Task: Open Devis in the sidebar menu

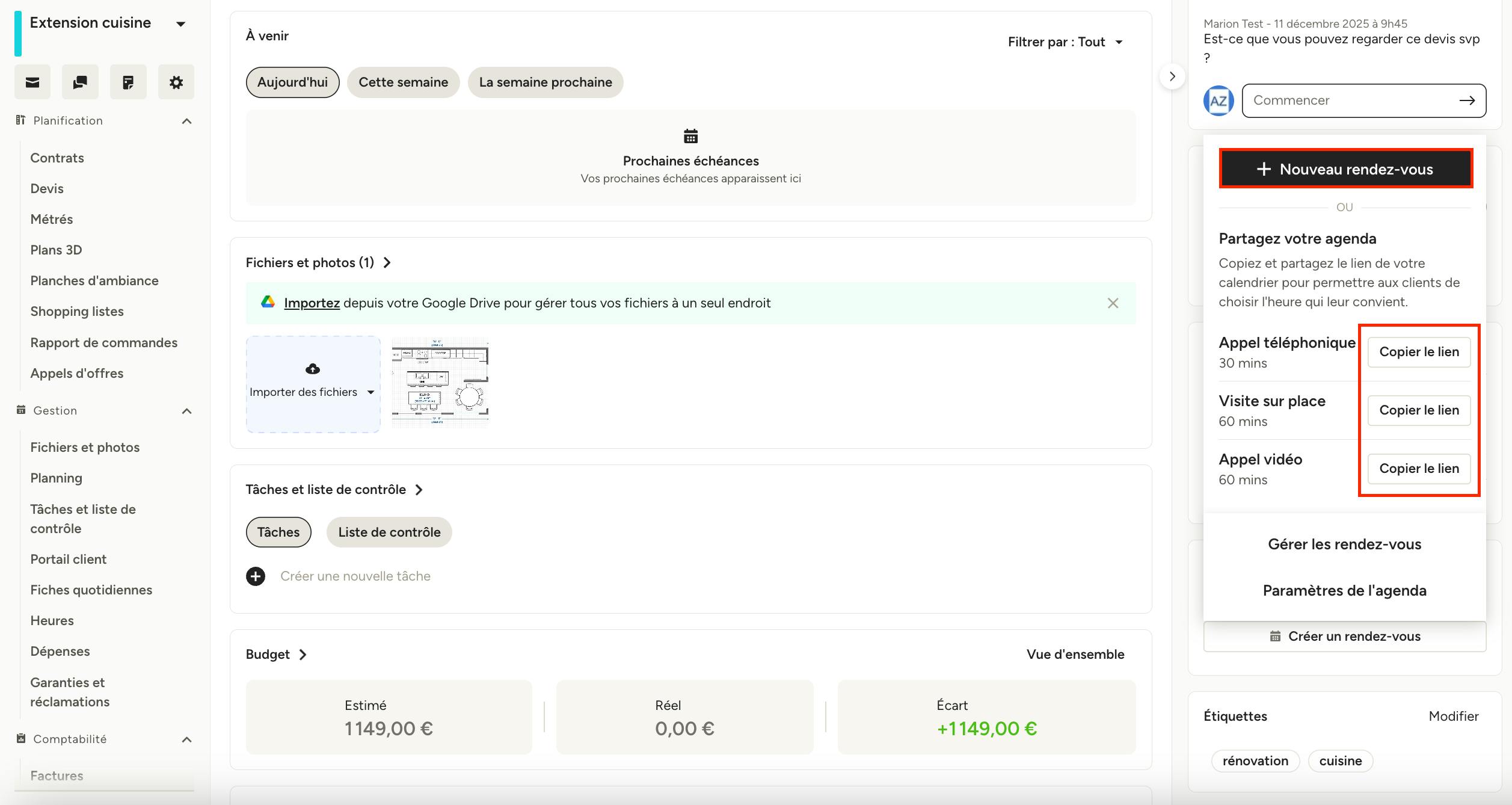Action: pyautogui.click(x=47, y=188)
